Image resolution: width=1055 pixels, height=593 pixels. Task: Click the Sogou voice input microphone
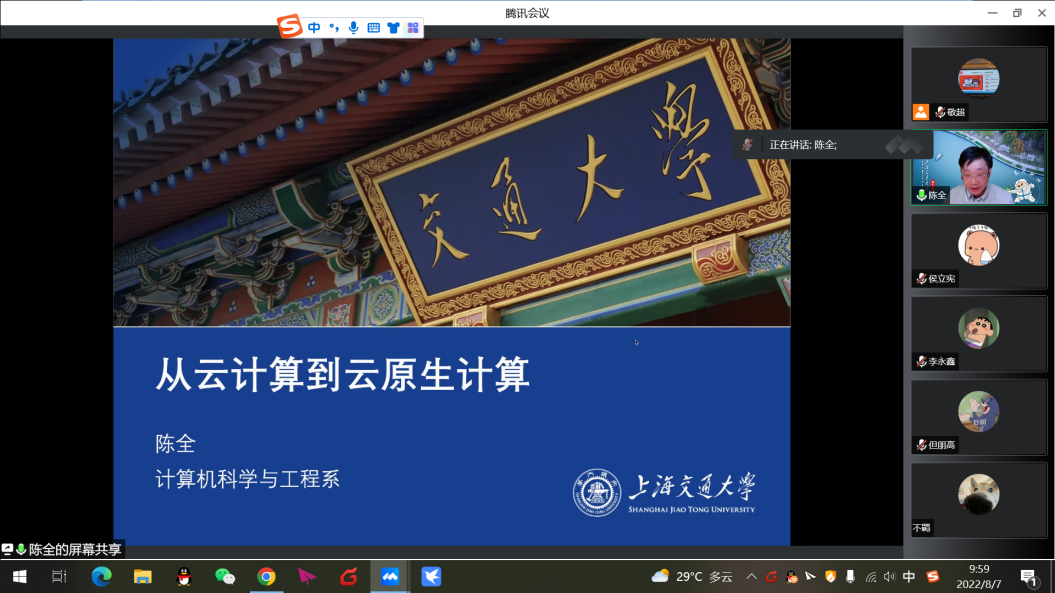point(353,28)
